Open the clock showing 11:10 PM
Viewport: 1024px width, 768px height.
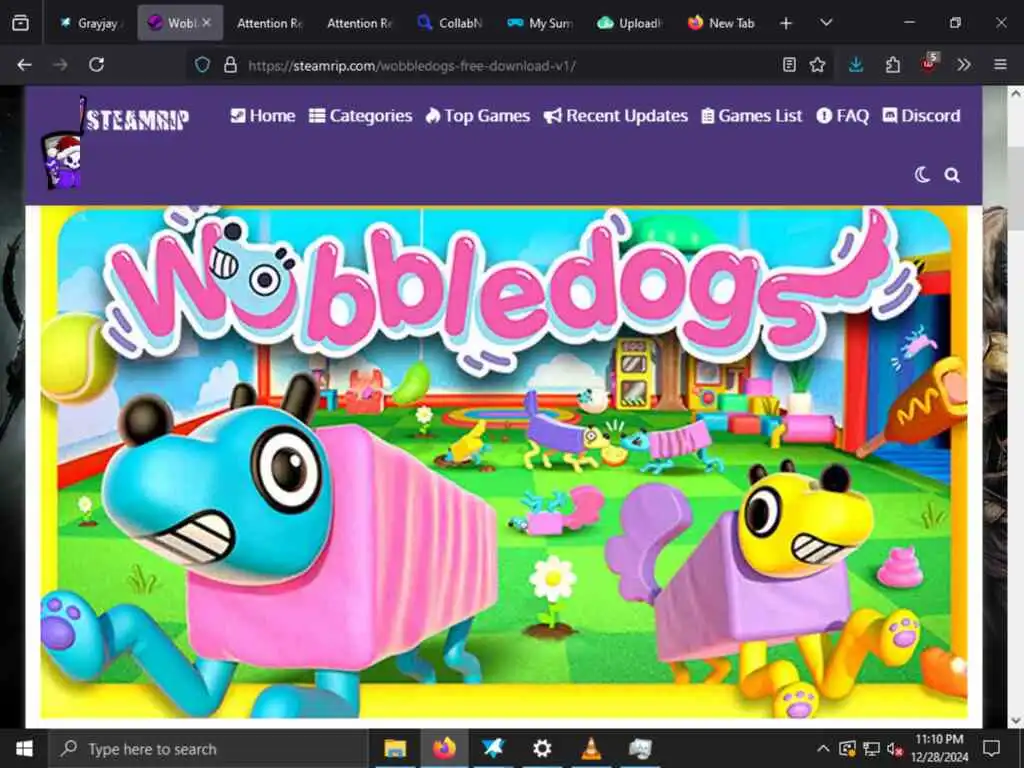point(939,748)
